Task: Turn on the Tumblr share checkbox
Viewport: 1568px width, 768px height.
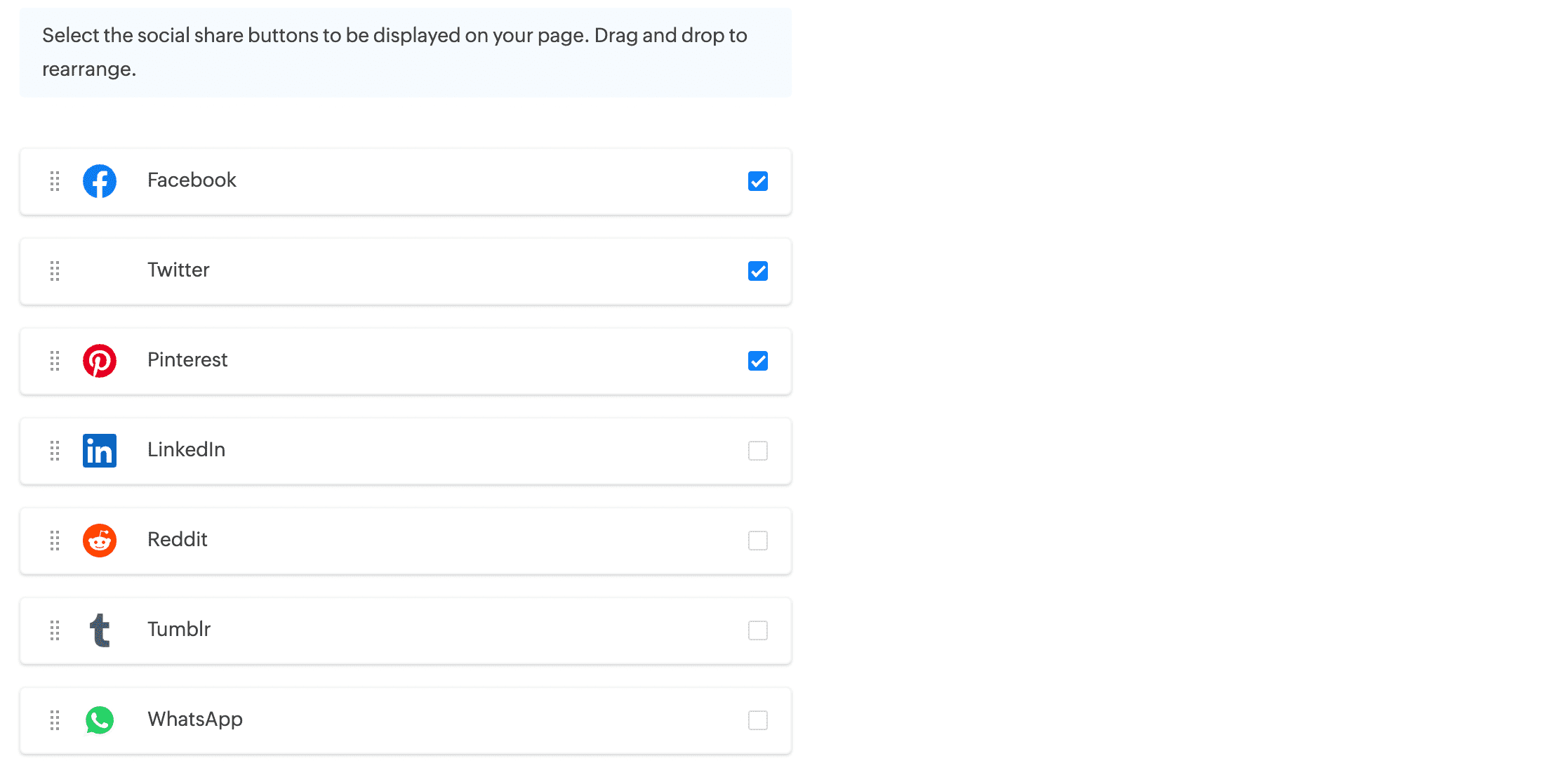Action: [758, 630]
